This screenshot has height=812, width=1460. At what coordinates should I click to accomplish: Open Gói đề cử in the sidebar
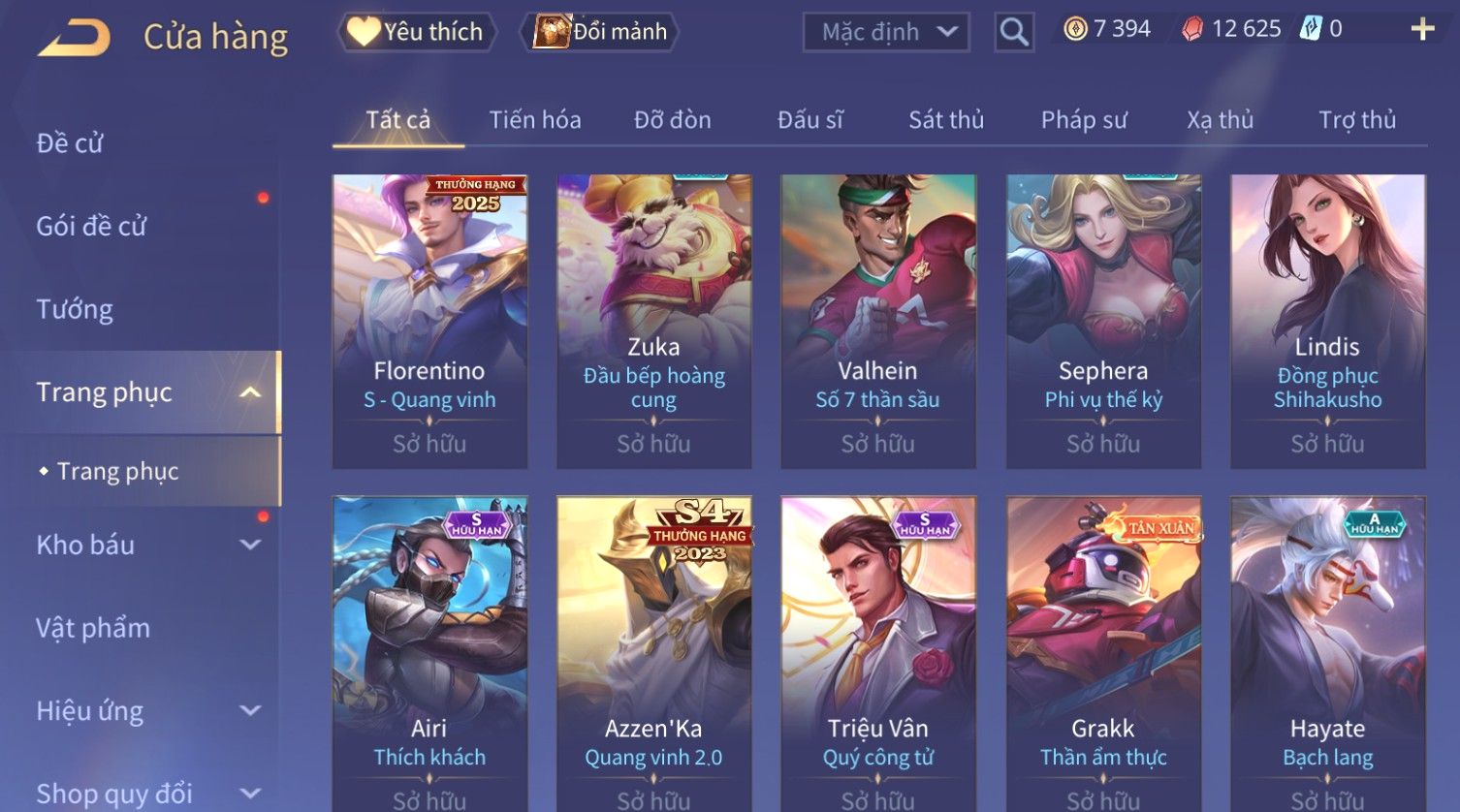point(91,226)
